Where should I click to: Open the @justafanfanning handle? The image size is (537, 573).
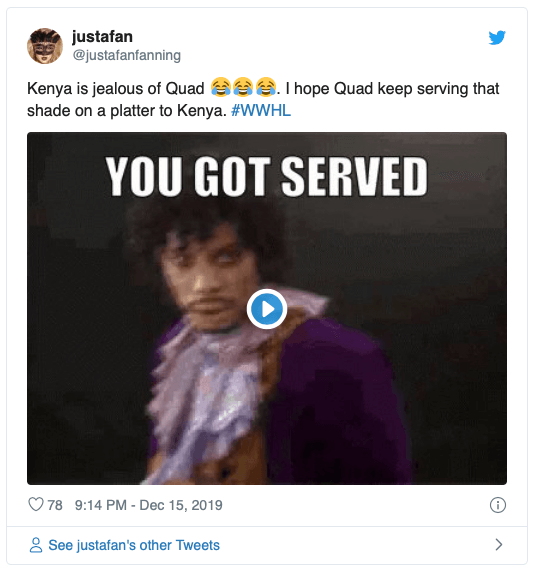click(126, 55)
